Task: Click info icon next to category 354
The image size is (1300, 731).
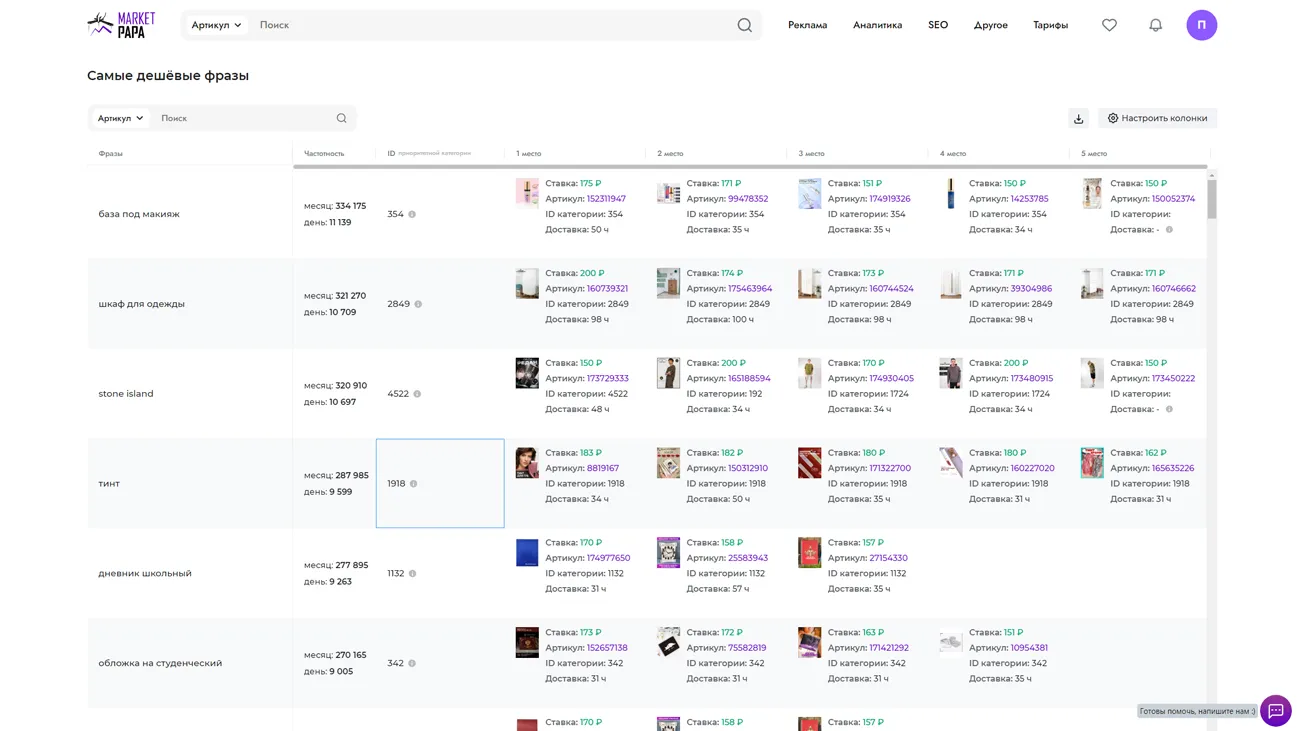Action: tap(412, 214)
